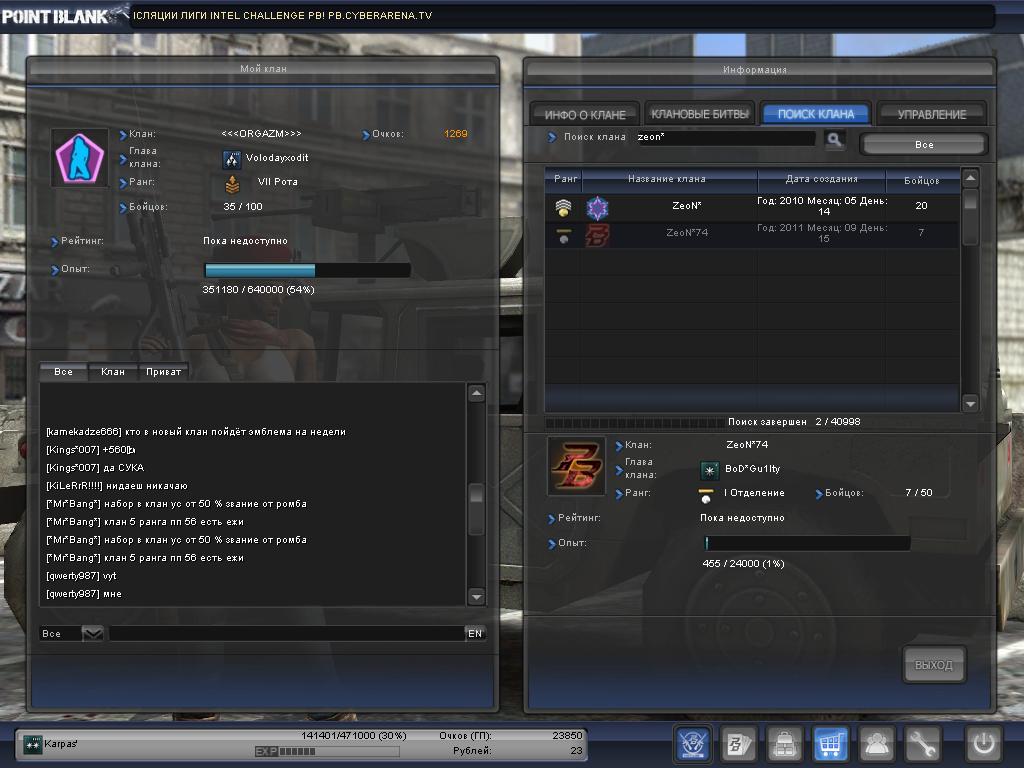Click the clan search input field
This screenshot has width=1024, height=768.
point(725,138)
